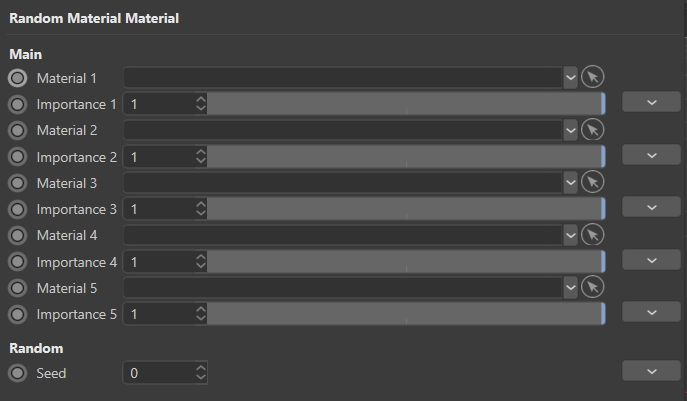Click the Seed value input field

158,373
